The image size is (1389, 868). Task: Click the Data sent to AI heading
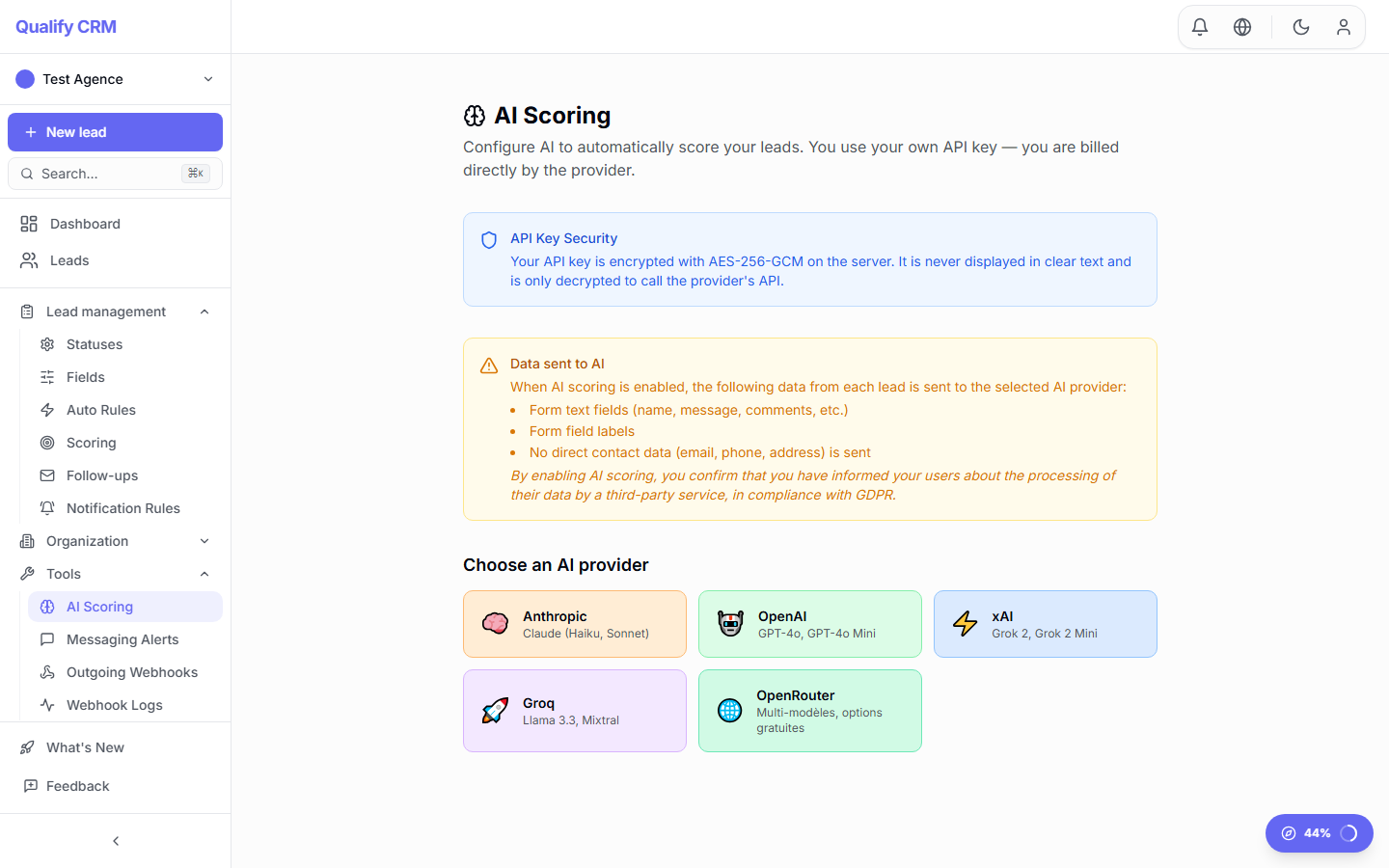pyautogui.click(x=558, y=364)
